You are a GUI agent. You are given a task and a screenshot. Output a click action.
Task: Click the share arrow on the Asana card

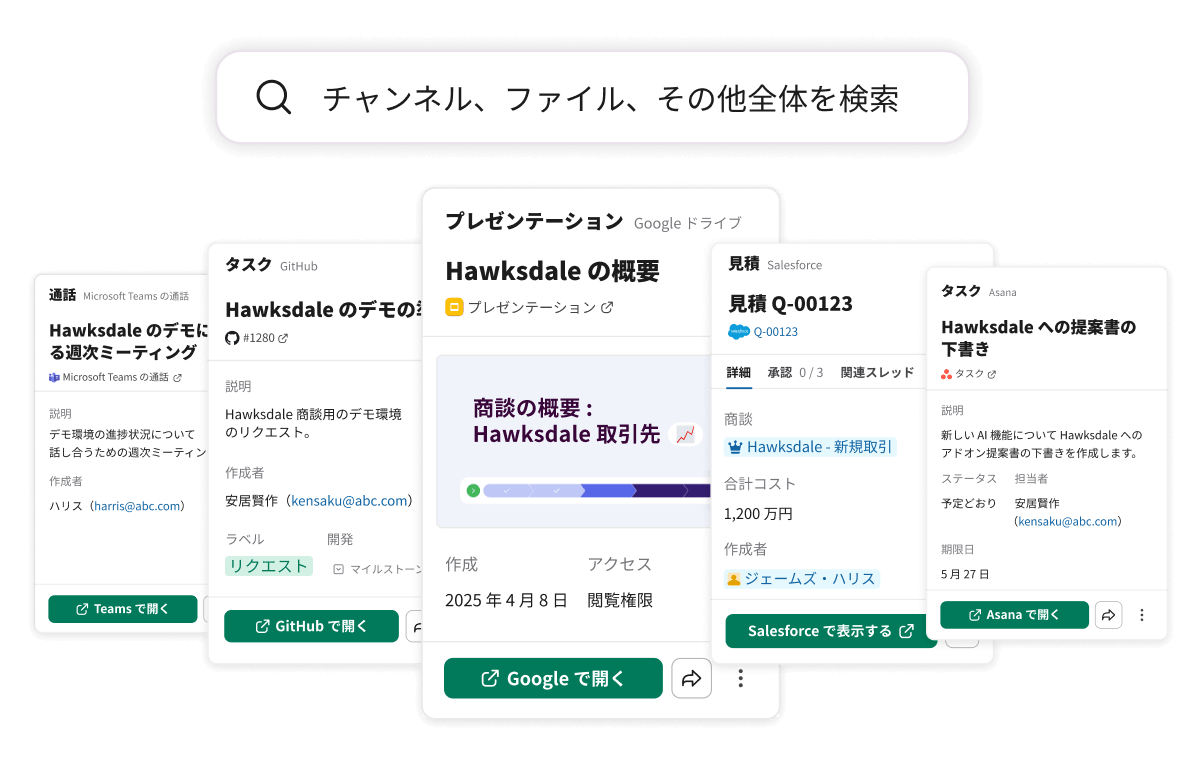tap(1108, 615)
